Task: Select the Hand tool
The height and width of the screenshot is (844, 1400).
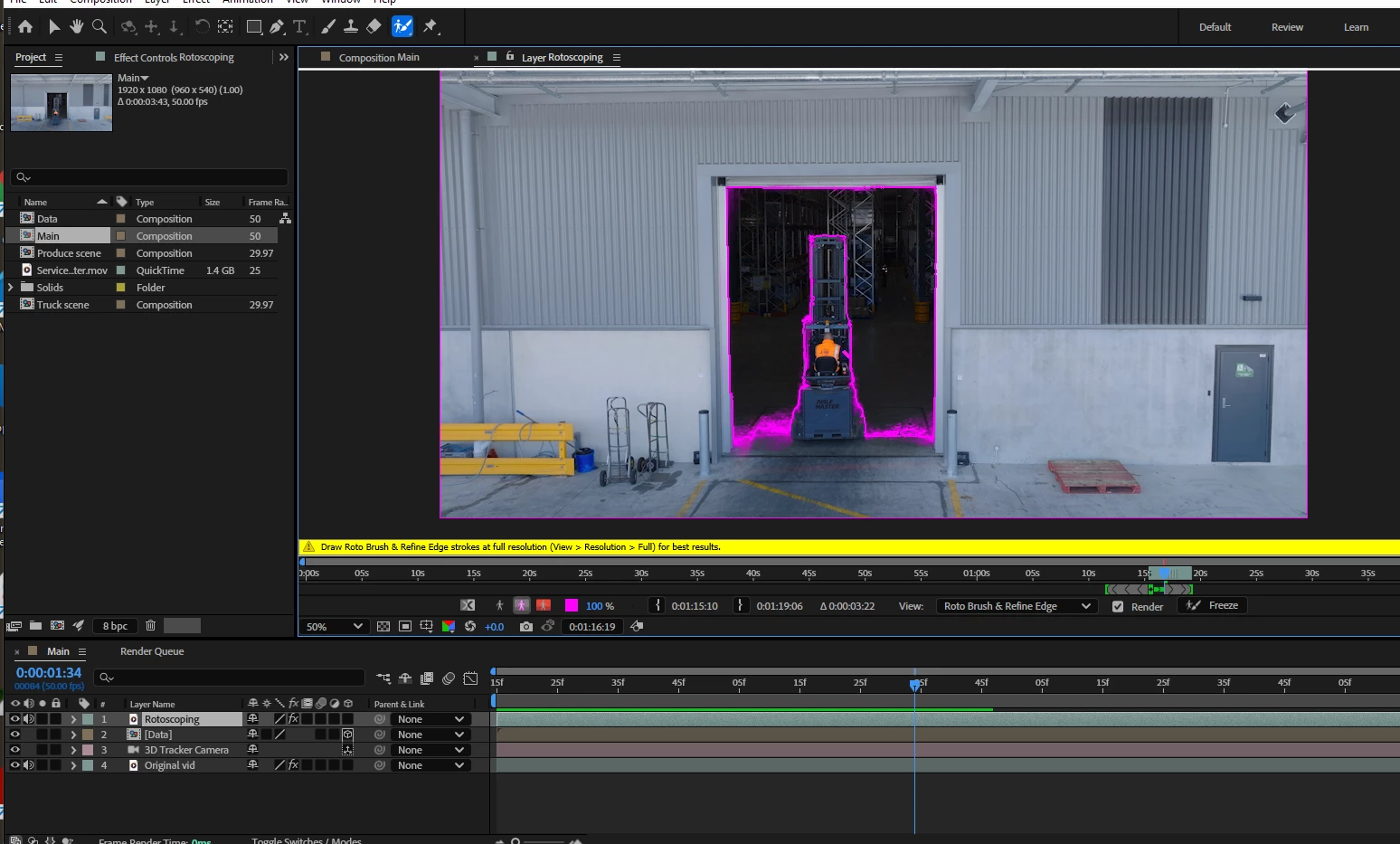Action: click(77, 27)
